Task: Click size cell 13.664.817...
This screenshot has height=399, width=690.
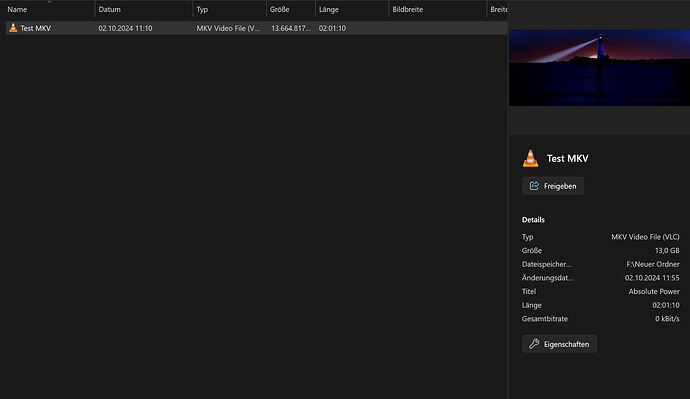Action: (291, 28)
